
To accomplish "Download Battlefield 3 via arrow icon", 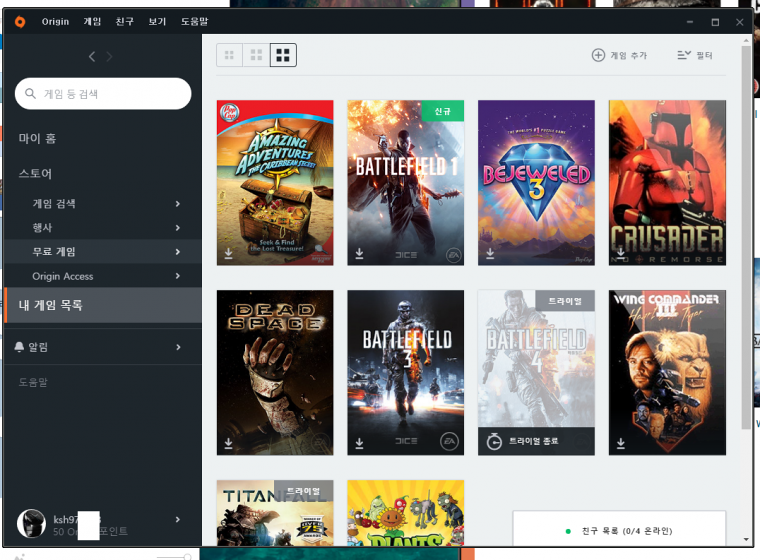I will pos(359,443).
